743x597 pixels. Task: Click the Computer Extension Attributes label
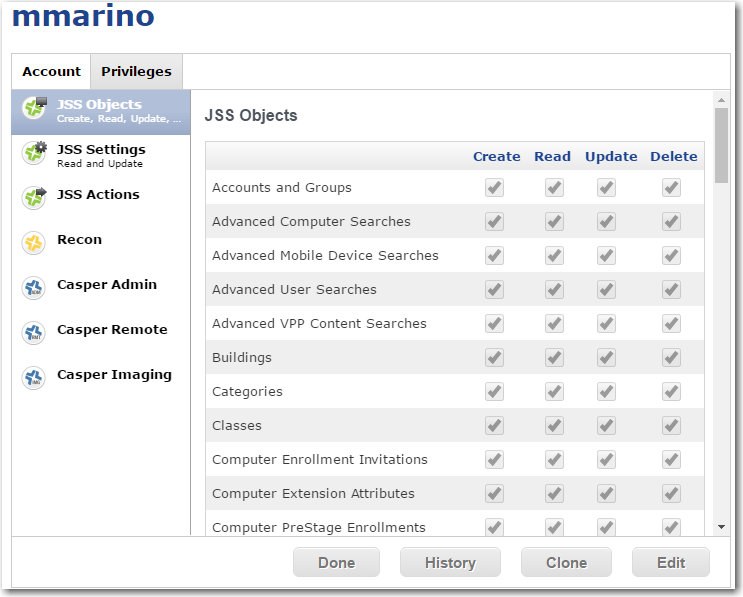click(313, 494)
